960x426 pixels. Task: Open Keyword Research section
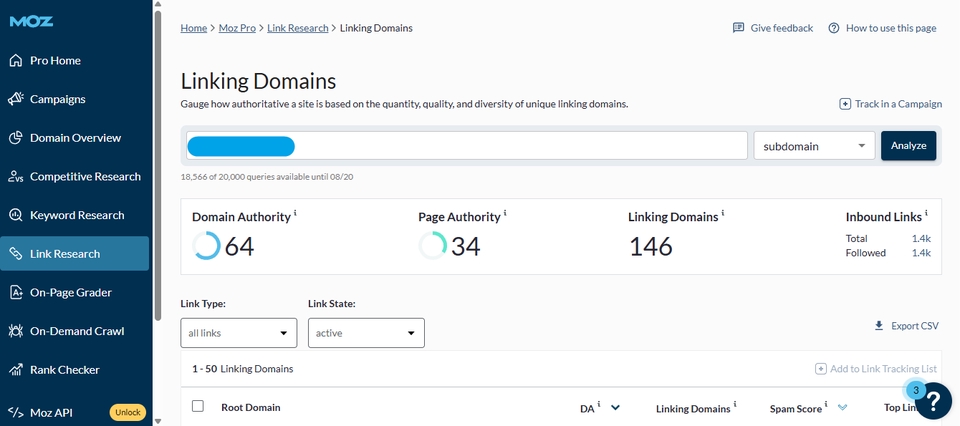click(75, 215)
